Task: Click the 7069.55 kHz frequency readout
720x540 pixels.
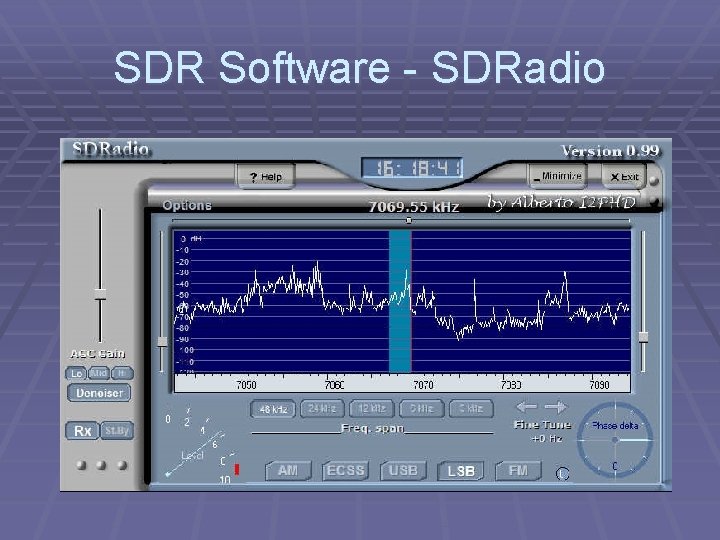Action: (414, 207)
